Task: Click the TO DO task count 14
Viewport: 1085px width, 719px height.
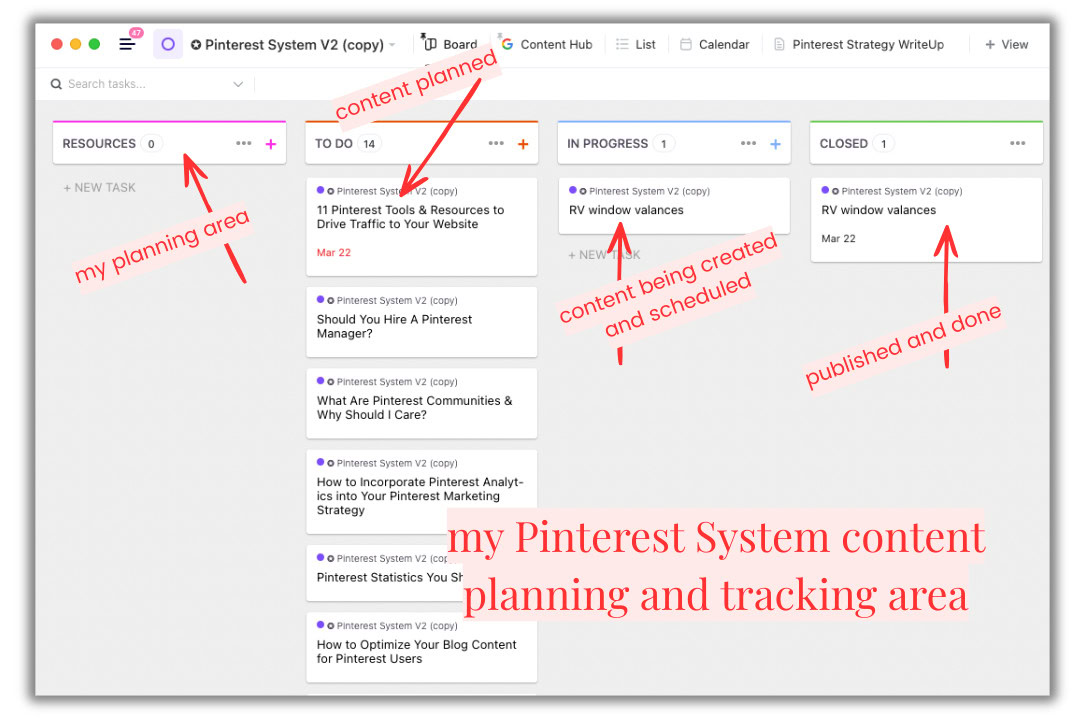Action: [x=369, y=144]
